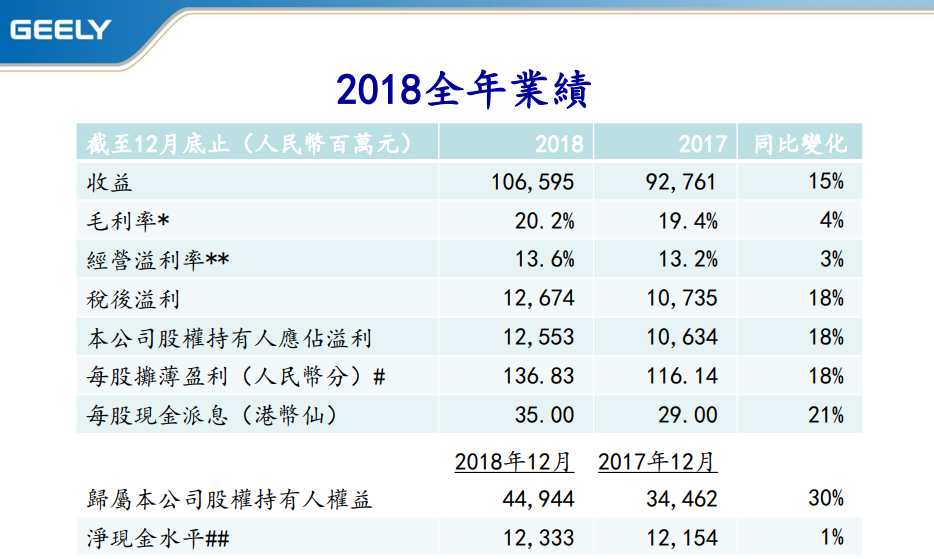Click the 3% change value
Screen dimensions: 934x559
click(832, 259)
